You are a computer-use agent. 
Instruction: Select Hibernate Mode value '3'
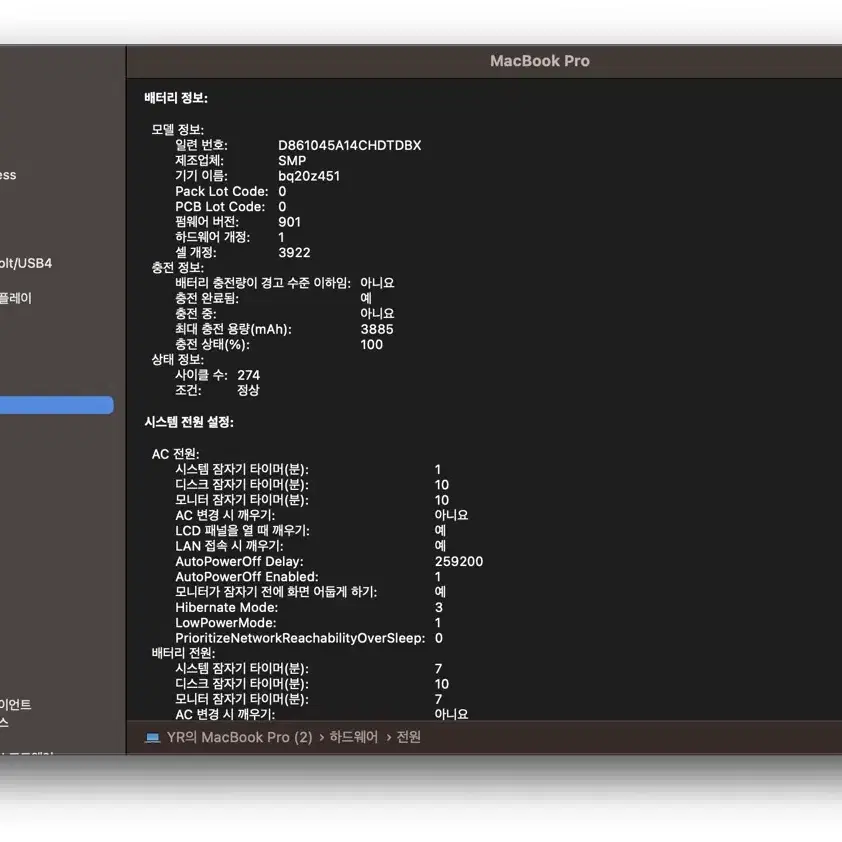pyautogui.click(x=439, y=607)
